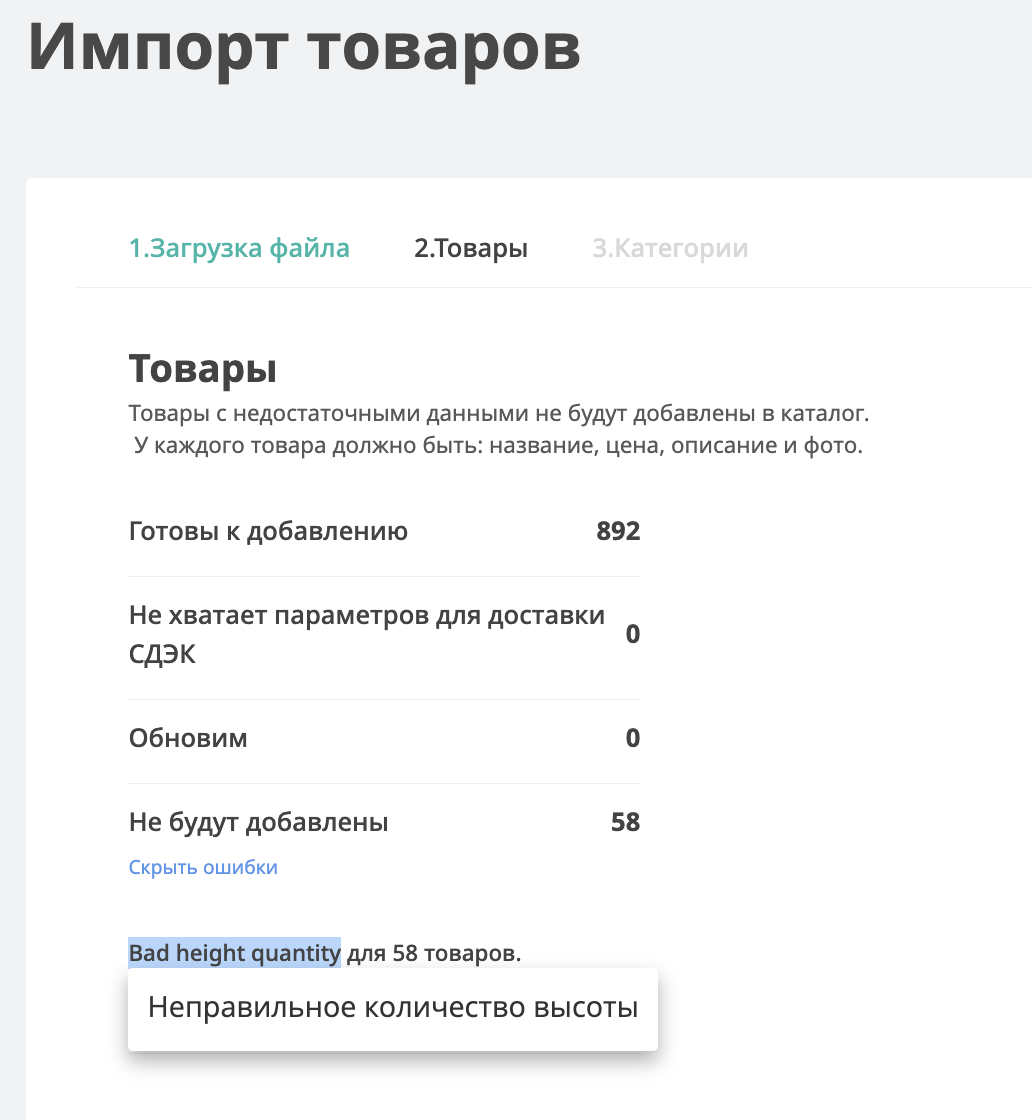Click the "Товары" section heading
This screenshot has width=1032, height=1120.
pos(203,369)
